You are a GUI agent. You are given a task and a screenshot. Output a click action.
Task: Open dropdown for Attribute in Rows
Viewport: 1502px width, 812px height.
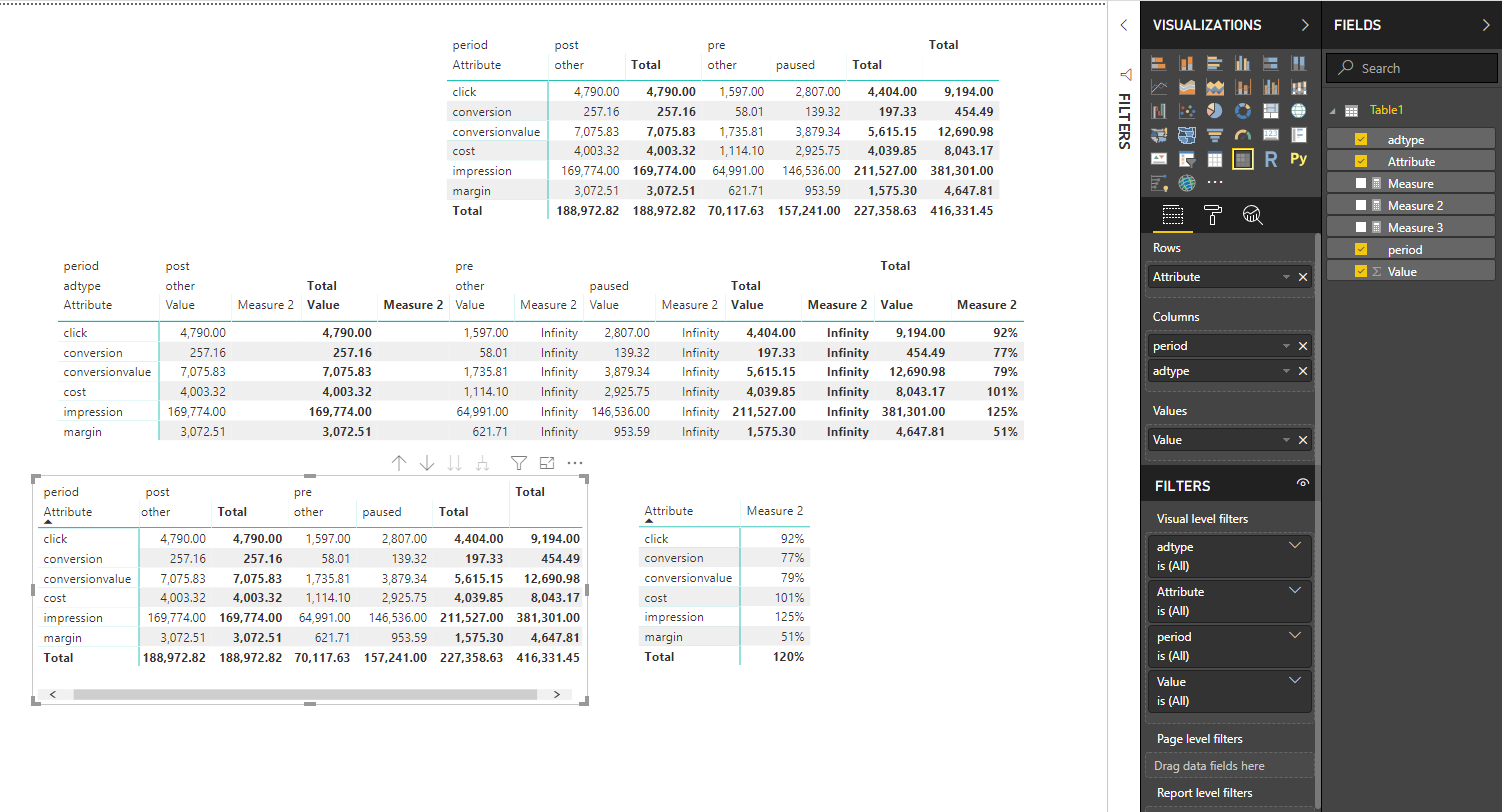1286,277
